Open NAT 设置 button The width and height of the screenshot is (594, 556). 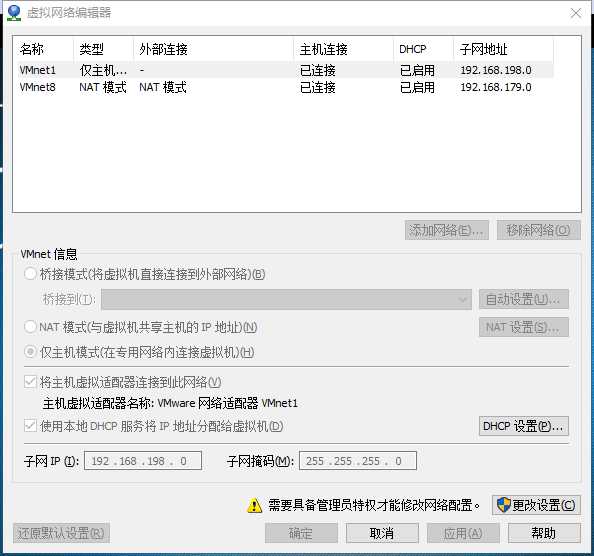coord(524,327)
